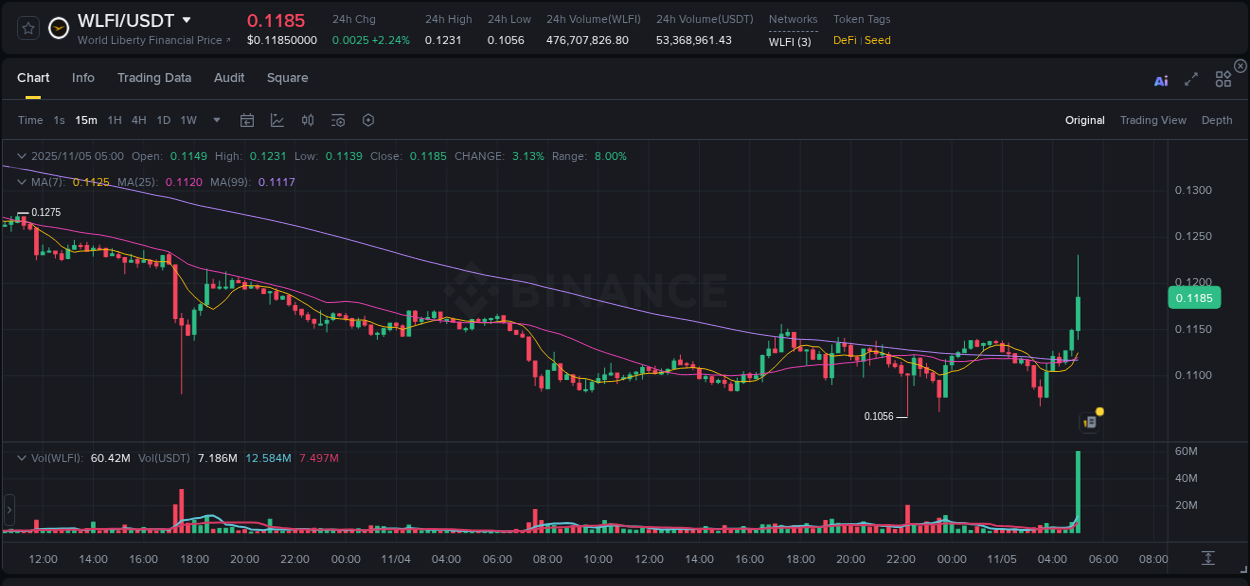1250x586 pixels.
Task: Open the chart settings hexagon icon
Action: click(x=368, y=120)
